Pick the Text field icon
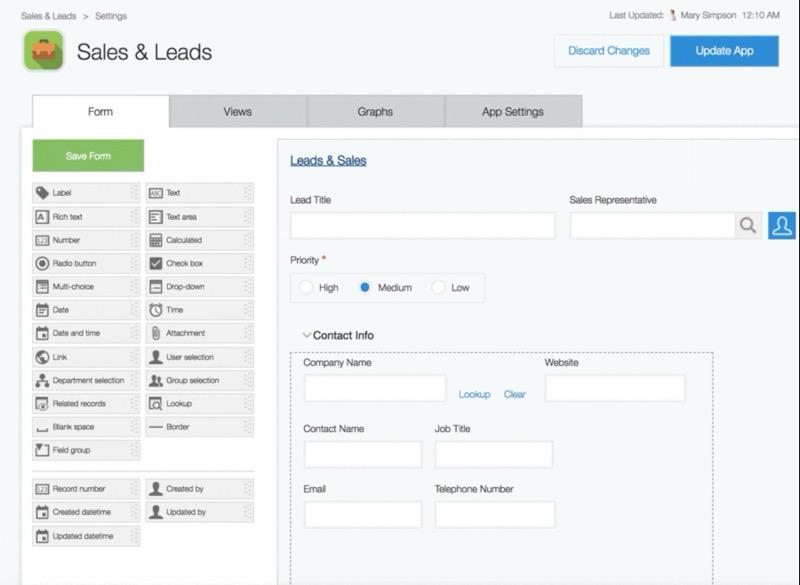This screenshot has width=800, height=585. [x=156, y=193]
